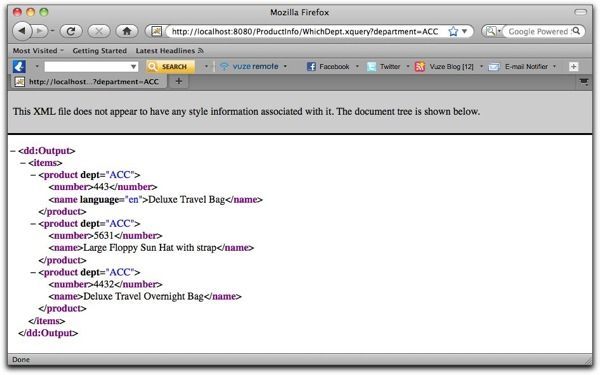This screenshot has height=375, width=600.
Task: Go to the home page via Home icon
Action: 127,31
